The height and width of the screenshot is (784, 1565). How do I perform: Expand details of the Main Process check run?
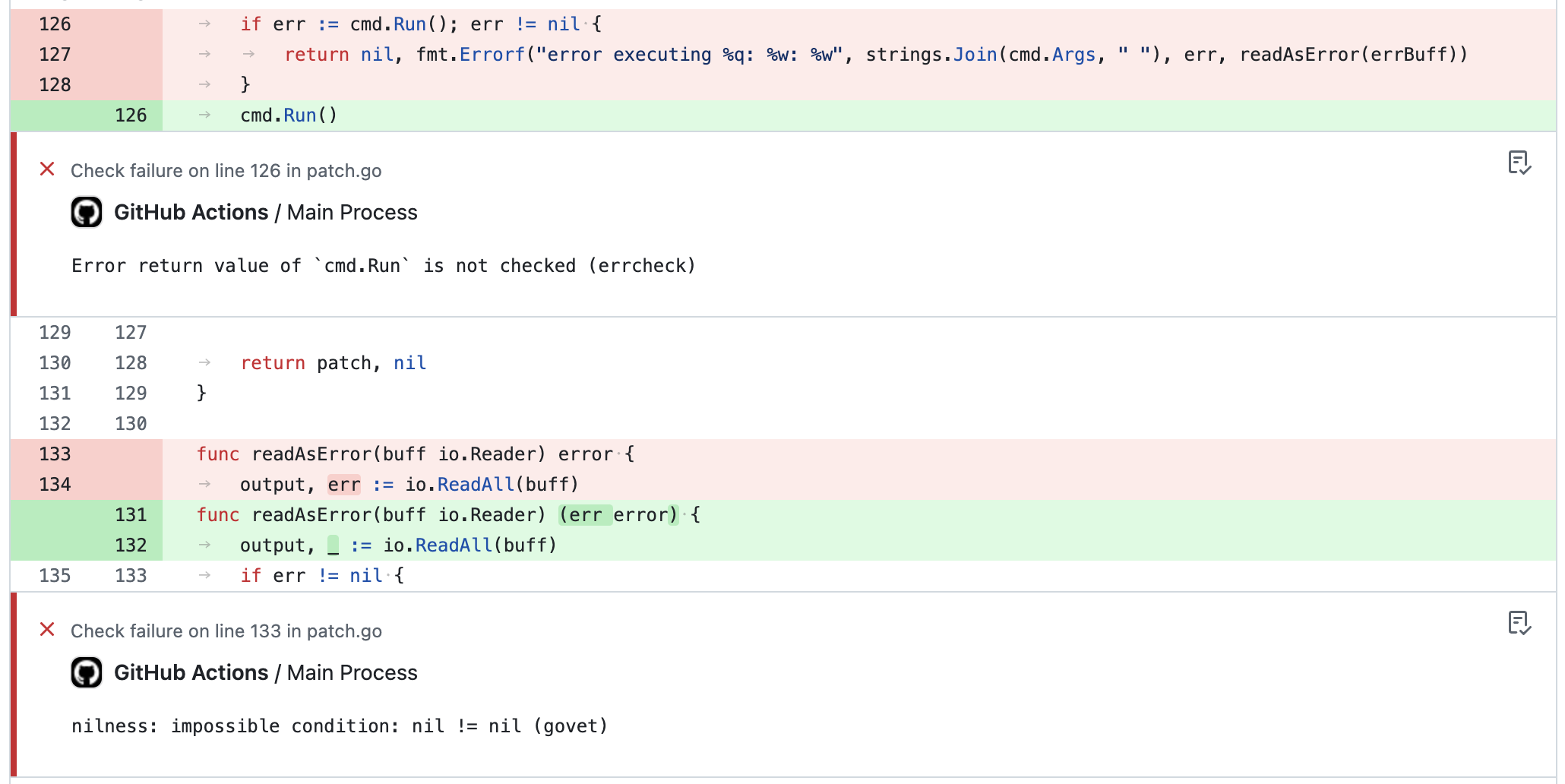point(351,212)
